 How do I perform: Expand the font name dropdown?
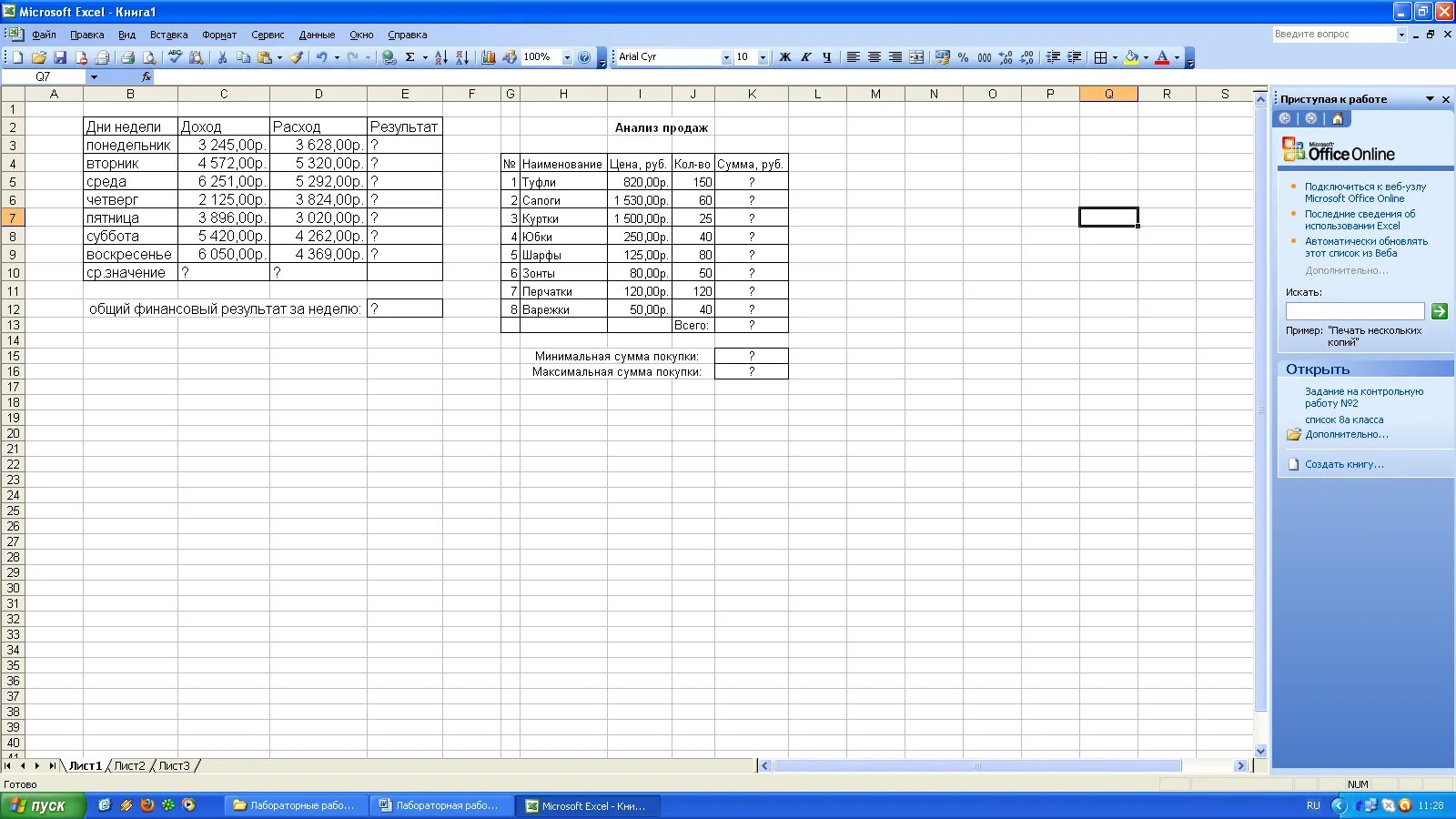tap(726, 57)
